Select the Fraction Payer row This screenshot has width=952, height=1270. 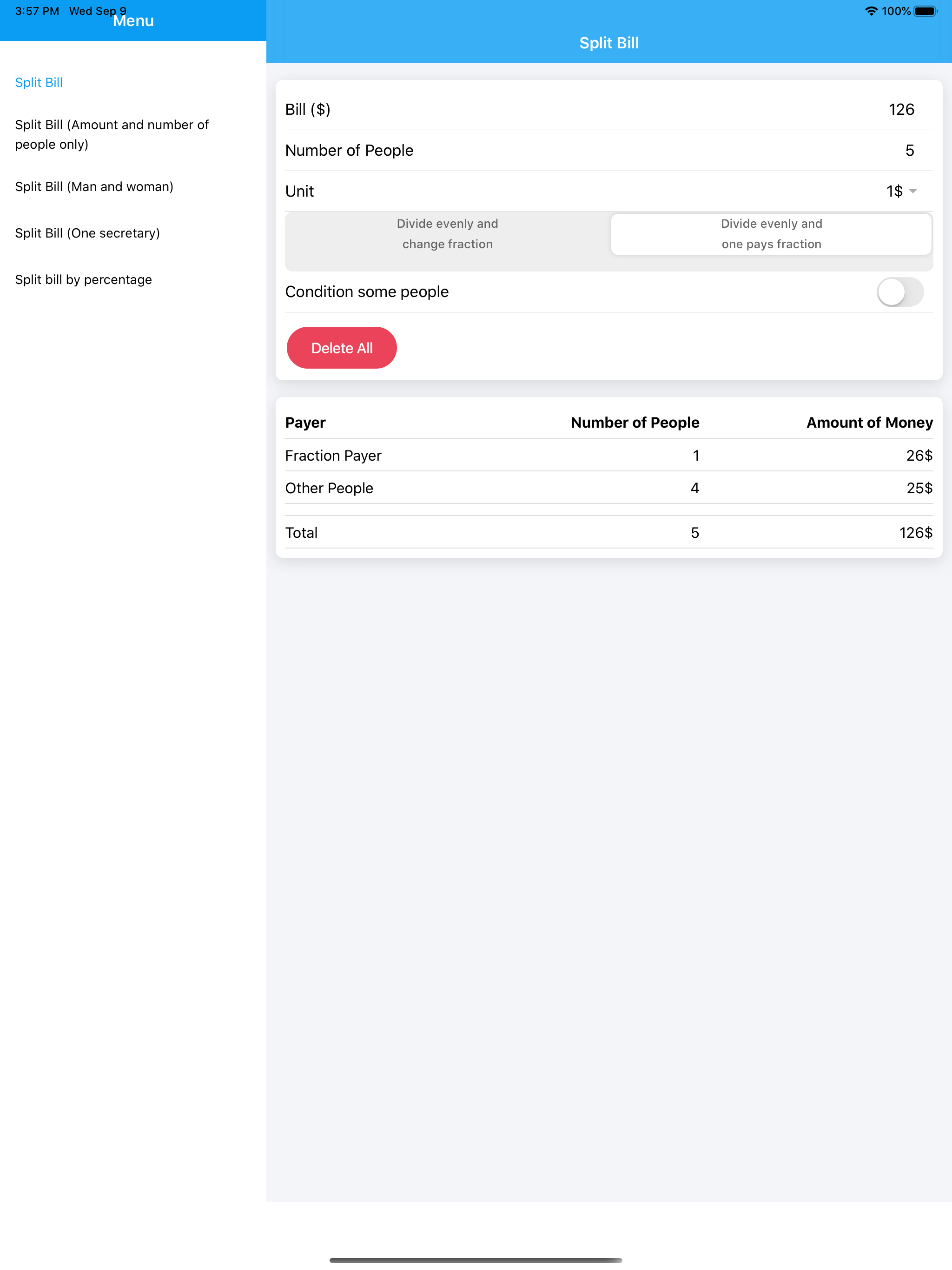click(x=608, y=455)
